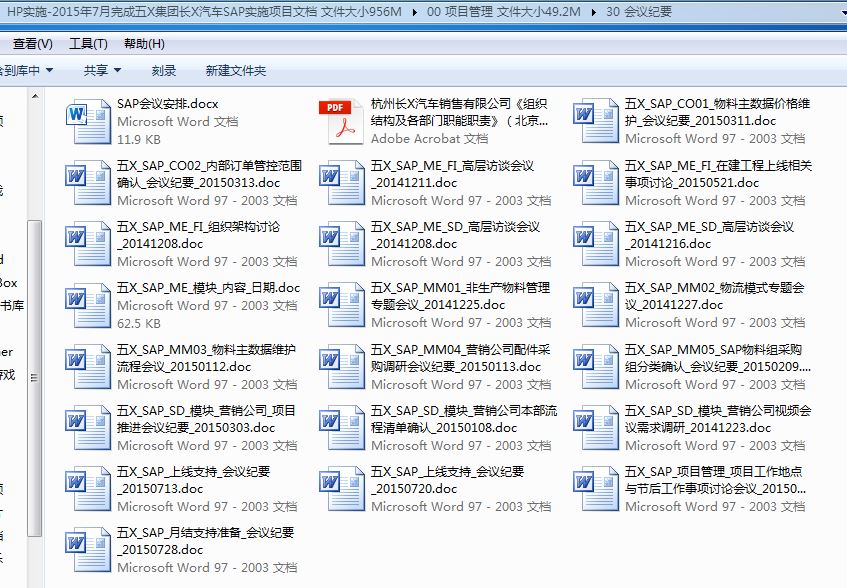Select the MM05_SAP物料组采购组分类确认 file icon
This screenshot has height=588, width=847.
596,367
